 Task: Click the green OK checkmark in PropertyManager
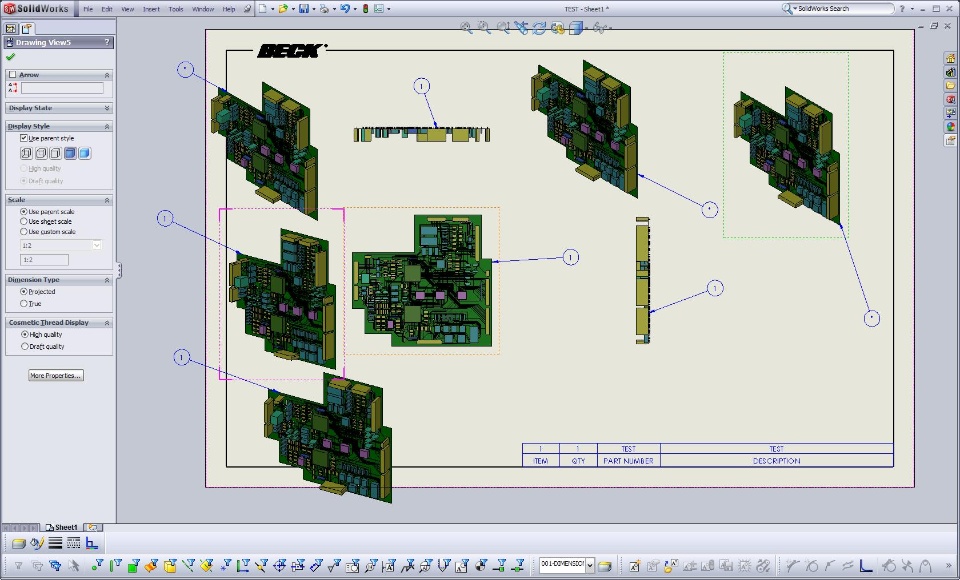click(x=10, y=57)
